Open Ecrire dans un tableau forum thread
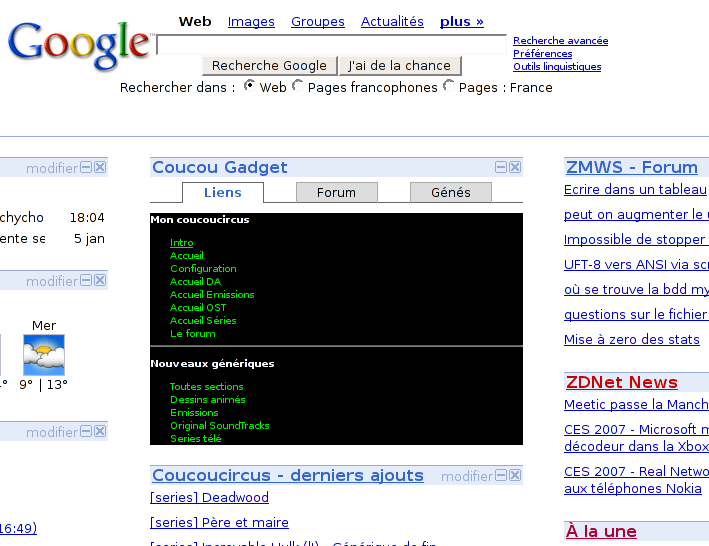Screen dimensions: 709x546 pos(635,190)
